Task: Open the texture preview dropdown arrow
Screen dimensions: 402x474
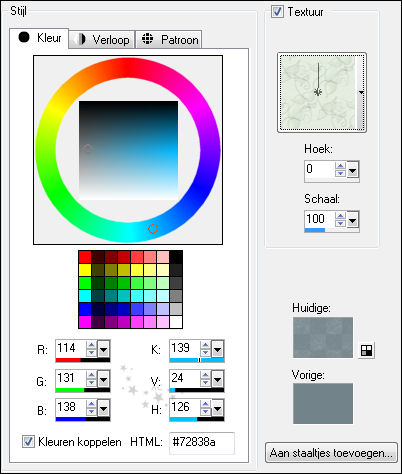Action: tap(361, 93)
